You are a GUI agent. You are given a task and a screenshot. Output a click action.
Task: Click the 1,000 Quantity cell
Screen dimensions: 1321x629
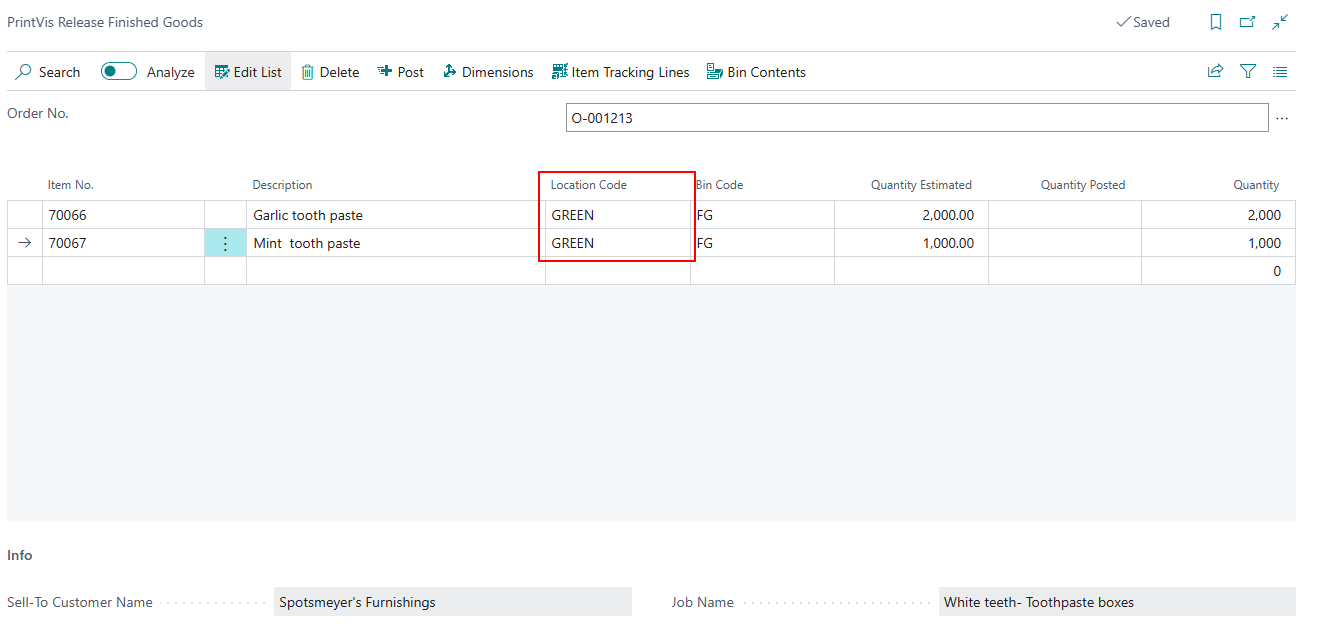[x=1218, y=243]
